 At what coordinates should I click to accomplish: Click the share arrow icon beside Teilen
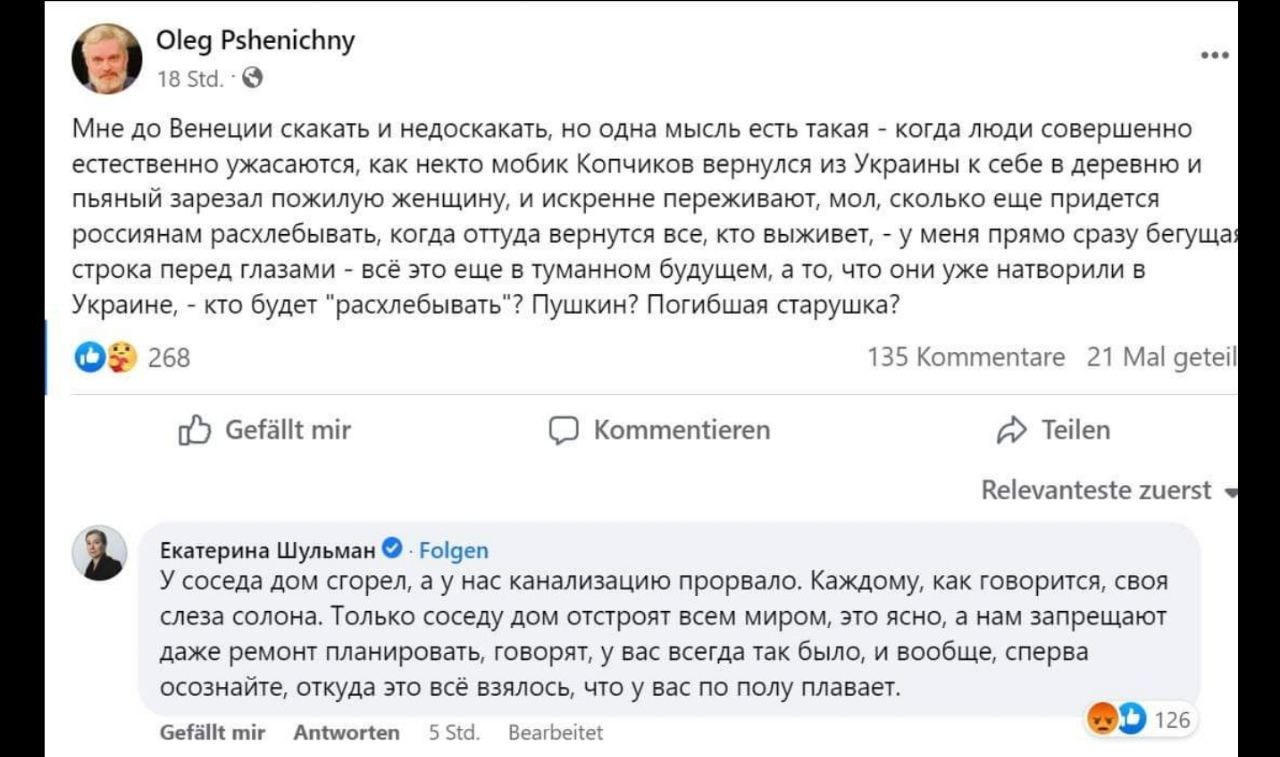(1012, 431)
